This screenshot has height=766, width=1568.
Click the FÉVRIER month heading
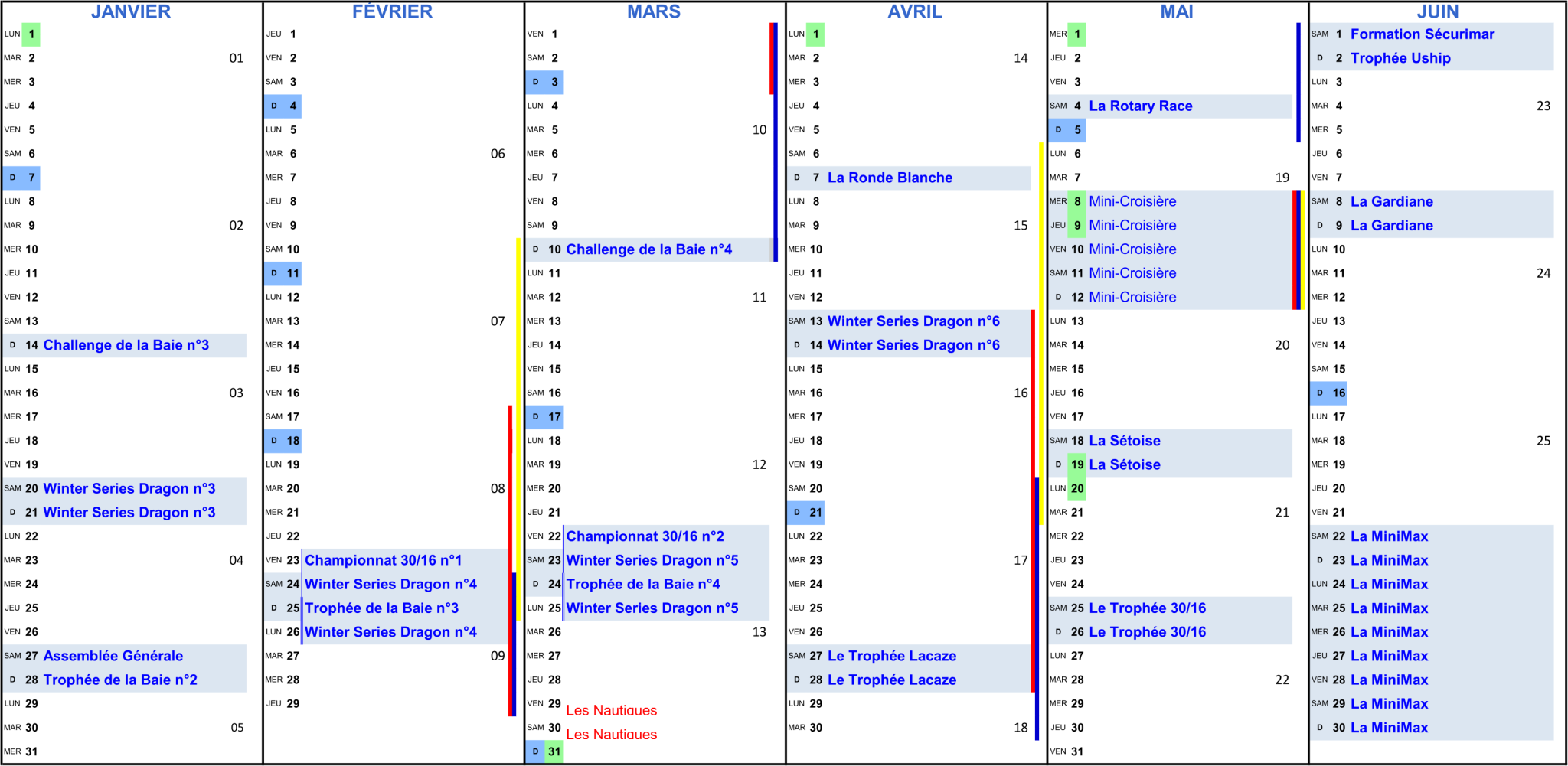tap(393, 11)
